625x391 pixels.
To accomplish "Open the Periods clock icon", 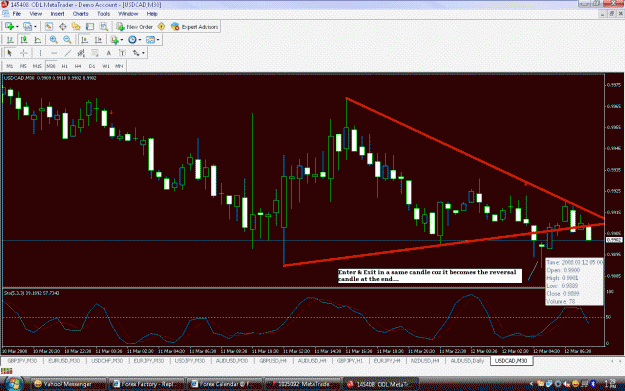I will coord(132,40).
